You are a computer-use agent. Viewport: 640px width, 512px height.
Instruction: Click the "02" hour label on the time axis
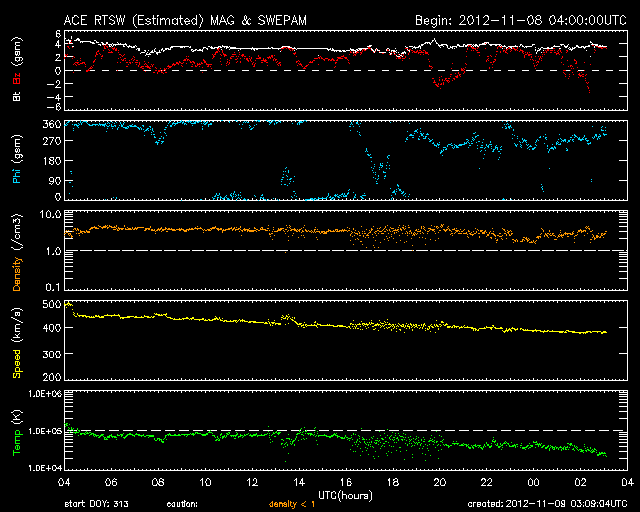(x=580, y=483)
